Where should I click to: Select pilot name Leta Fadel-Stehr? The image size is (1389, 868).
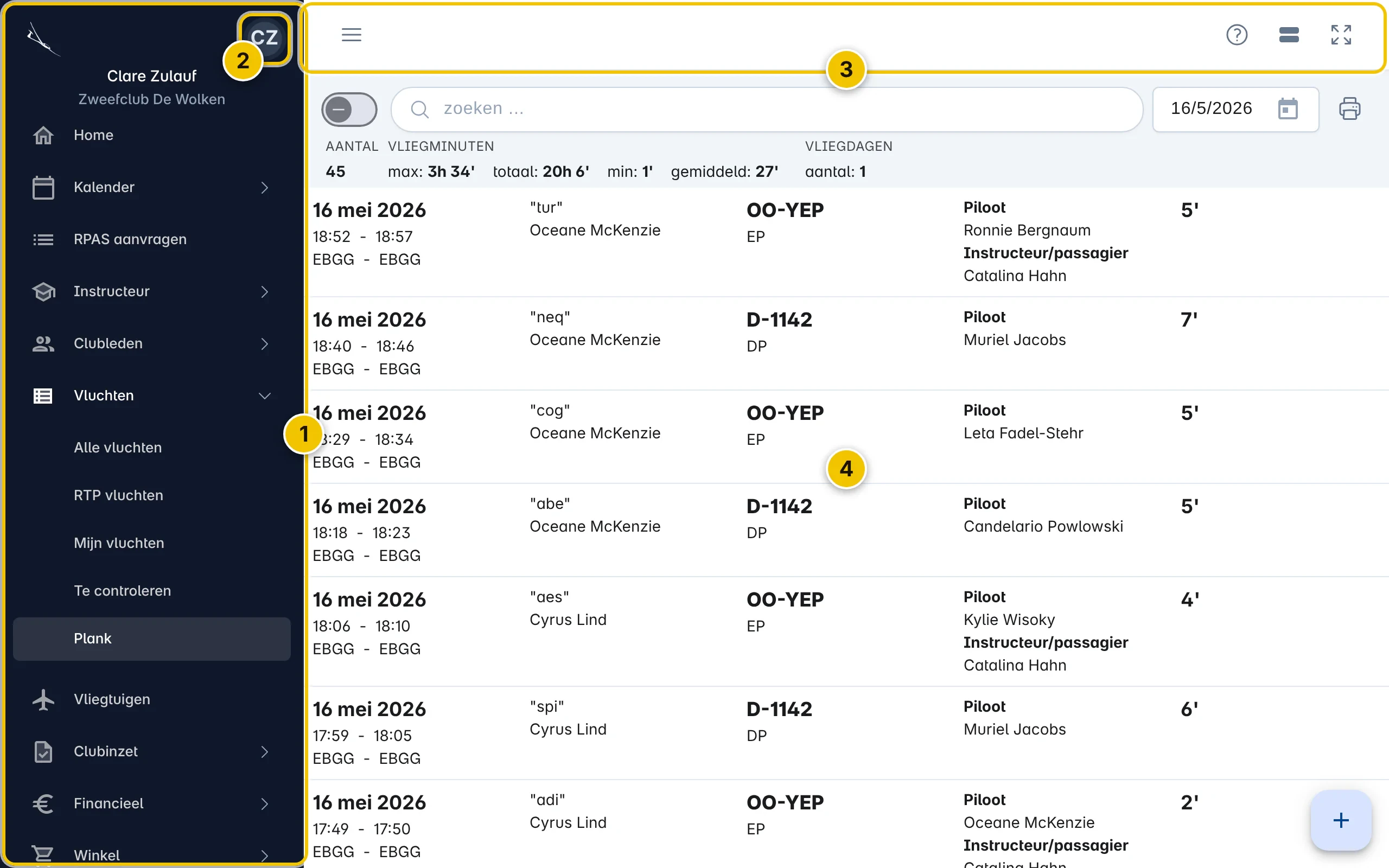[1023, 433]
